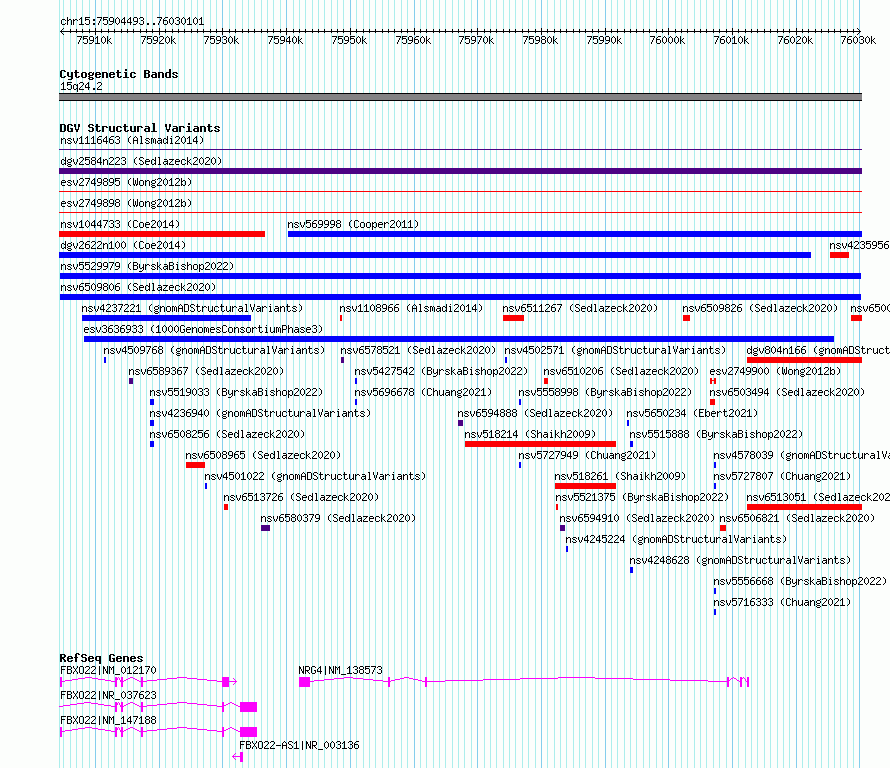Click the Cytogenetic Bands track title
Screen dimensions: 890x768
point(119,74)
